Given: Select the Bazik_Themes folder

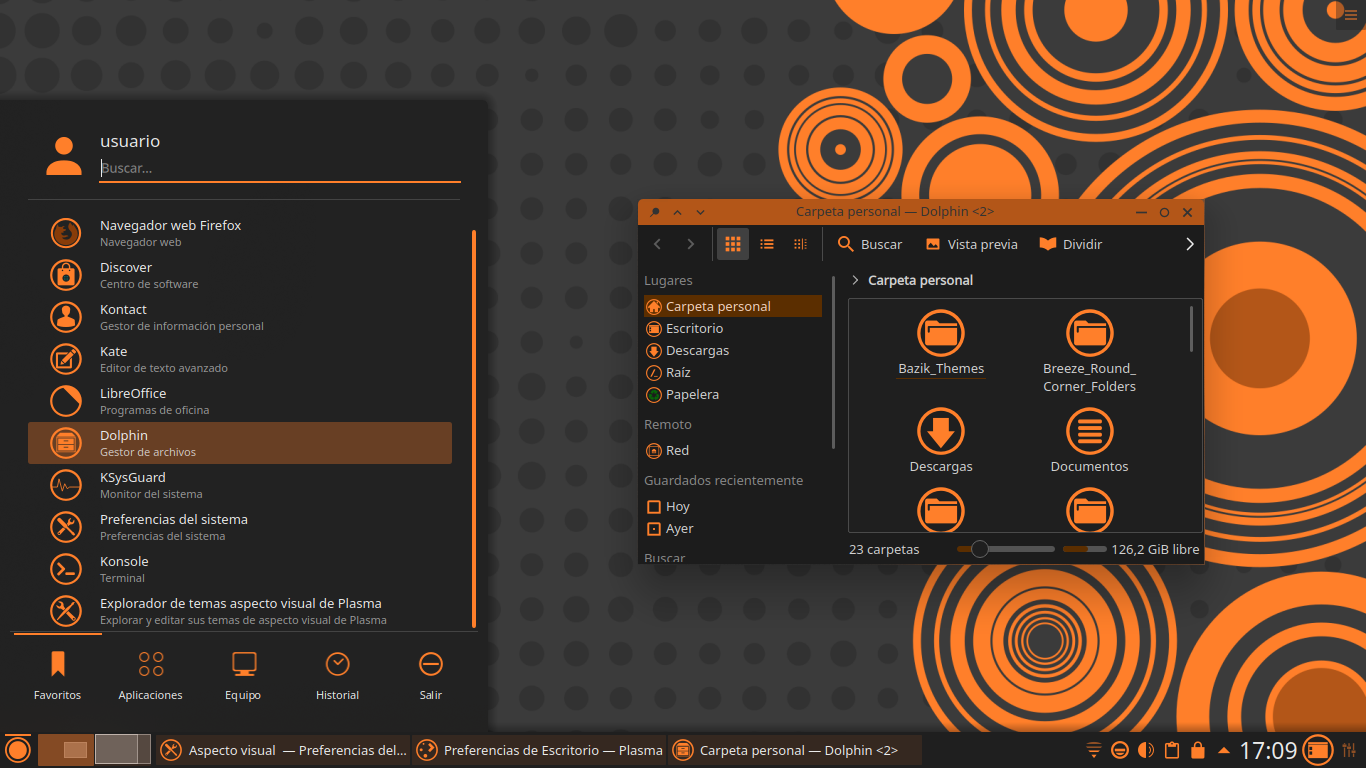Looking at the screenshot, I should point(941,344).
